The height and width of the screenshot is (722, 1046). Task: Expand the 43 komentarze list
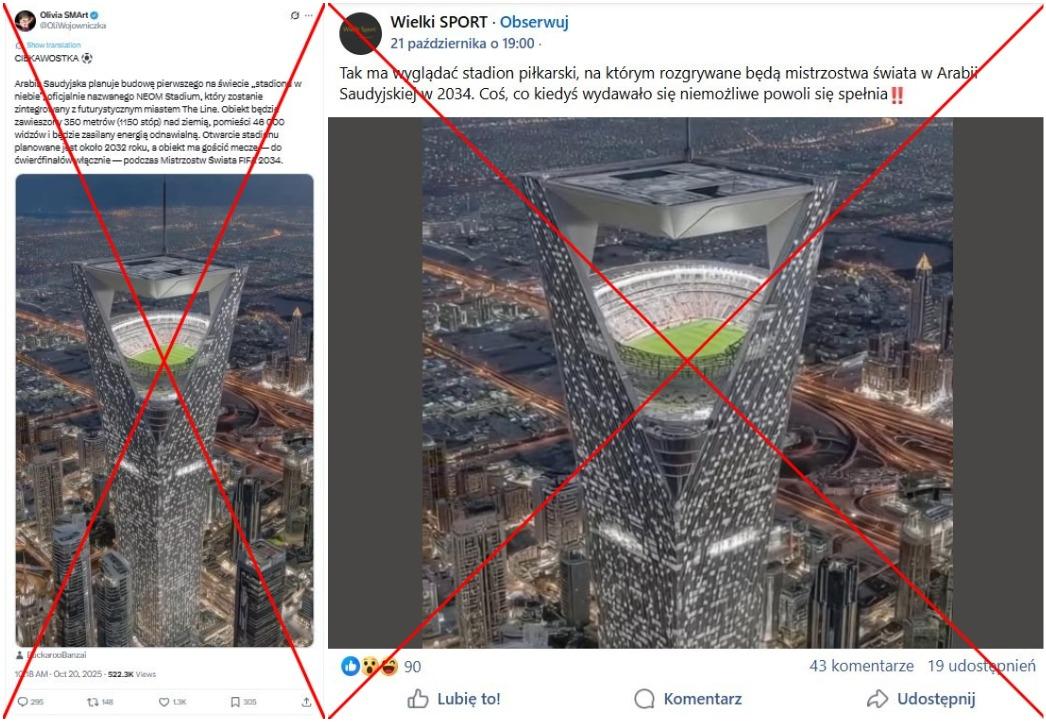pos(861,666)
